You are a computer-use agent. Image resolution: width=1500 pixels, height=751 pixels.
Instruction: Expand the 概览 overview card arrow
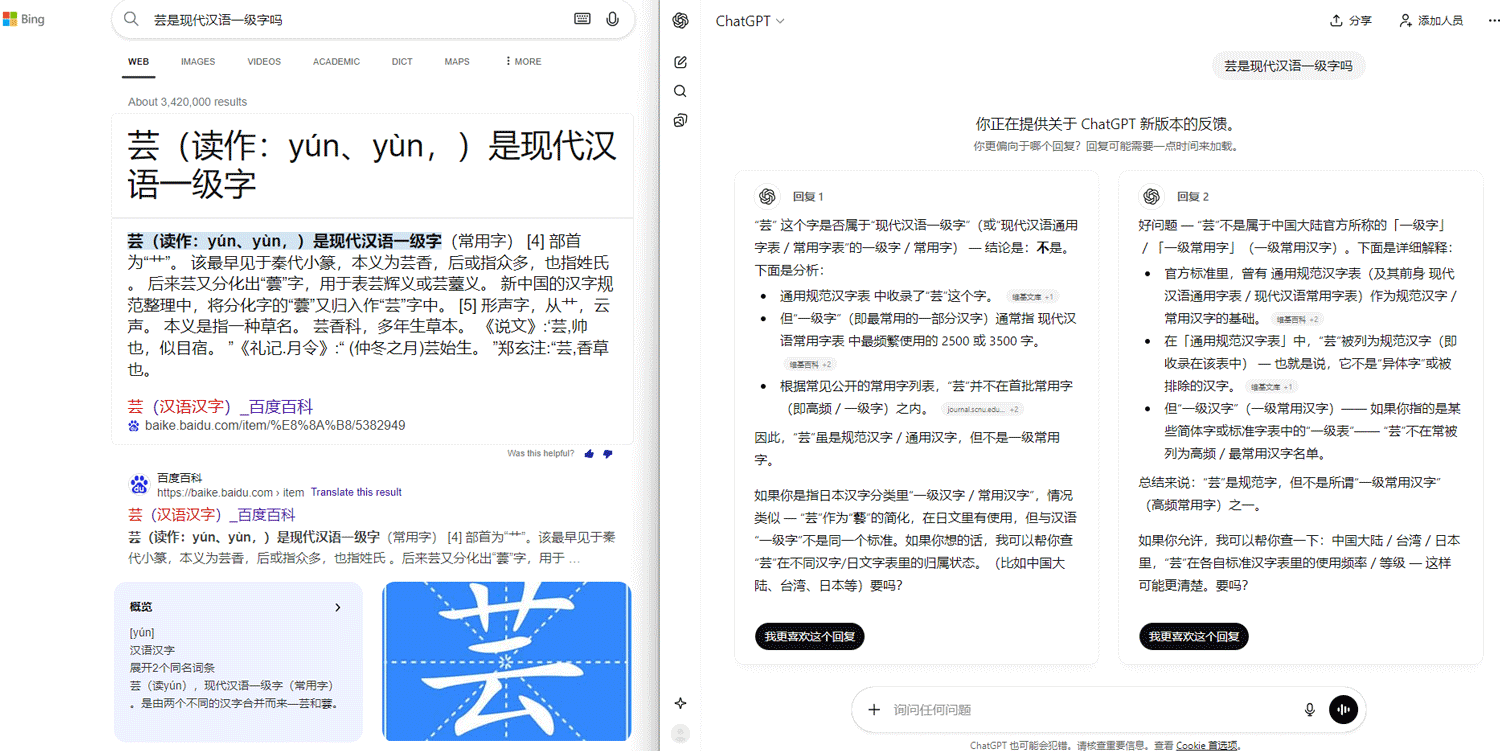(337, 607)
